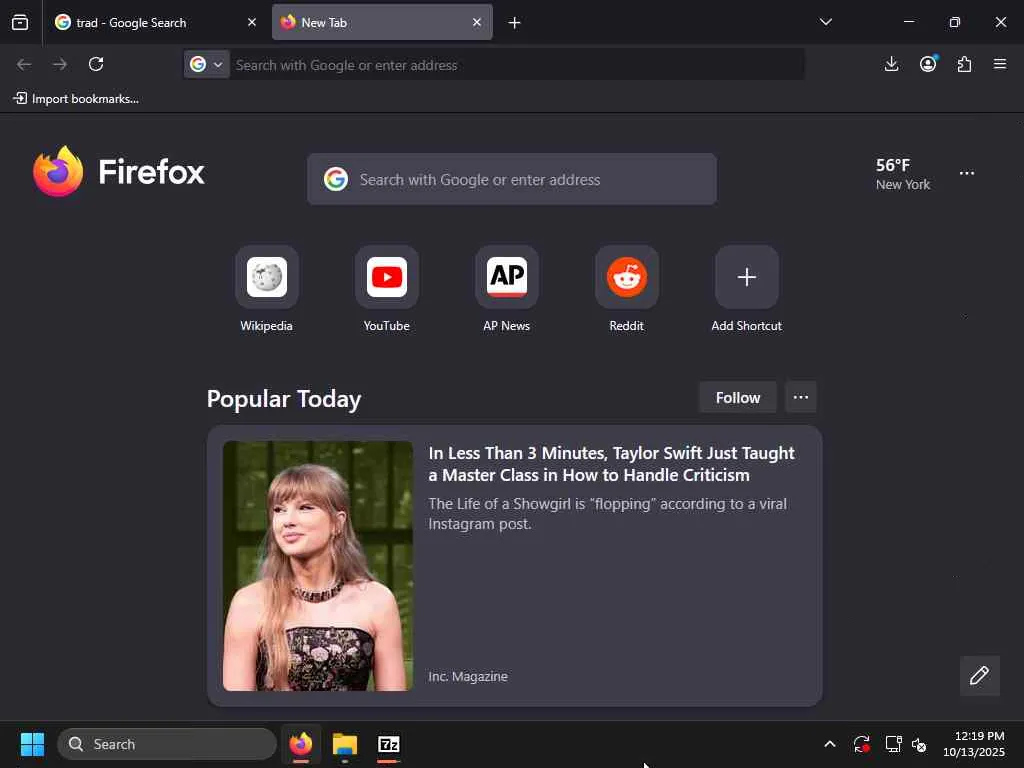
Task: Go forward one page
Action: pos(60,64)
